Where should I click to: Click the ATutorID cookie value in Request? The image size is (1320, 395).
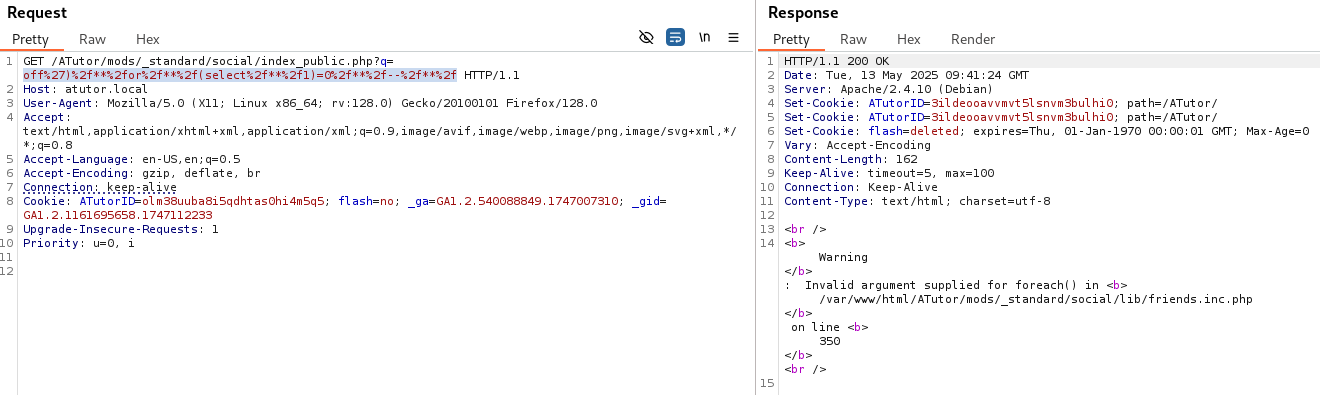[234, 201]
